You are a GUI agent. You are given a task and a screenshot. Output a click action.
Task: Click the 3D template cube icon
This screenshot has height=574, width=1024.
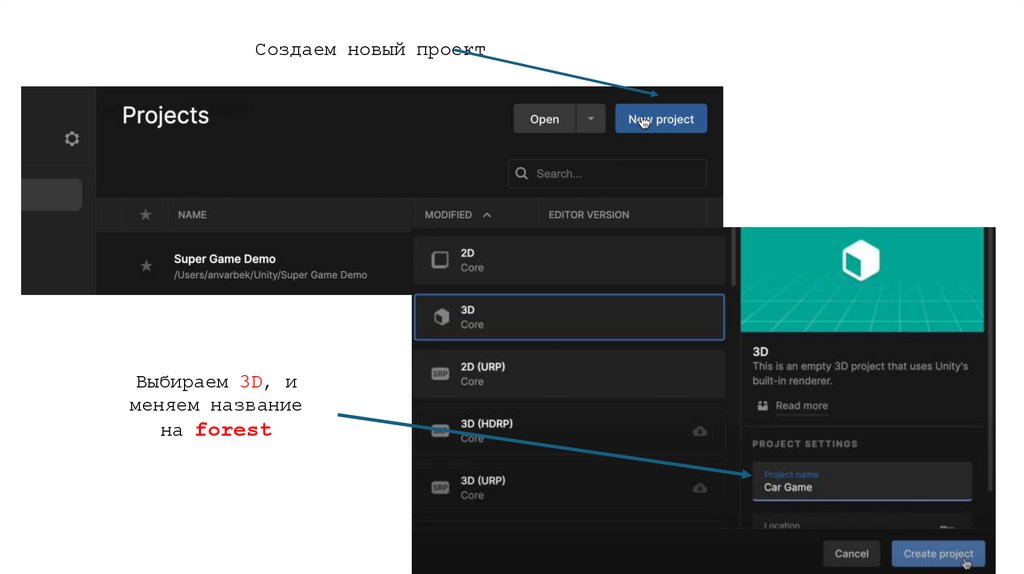point(441,317)
